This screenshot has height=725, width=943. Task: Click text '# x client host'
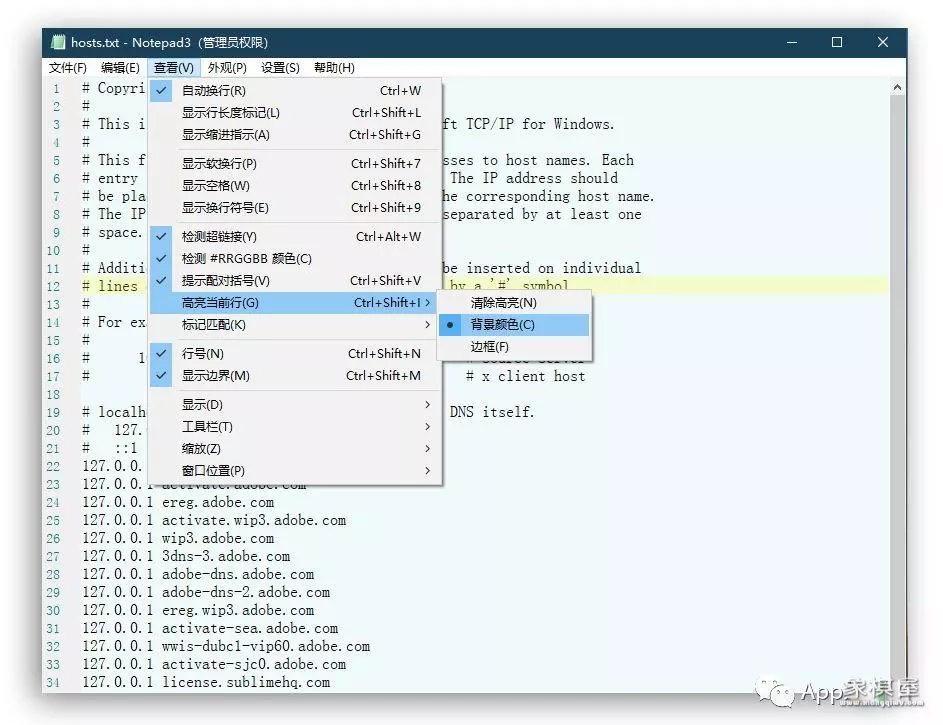[526, 376]
